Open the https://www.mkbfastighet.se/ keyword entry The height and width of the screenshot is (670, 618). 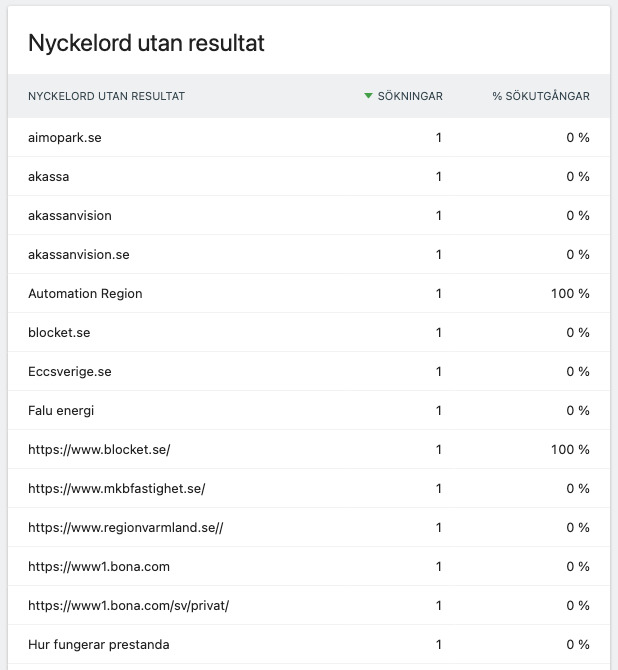[116, 489]
